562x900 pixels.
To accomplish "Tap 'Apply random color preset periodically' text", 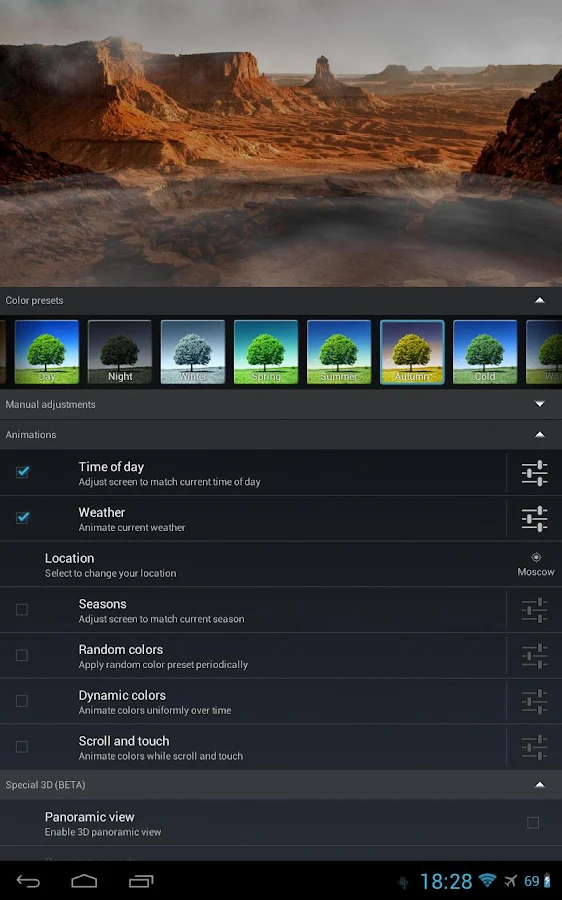I will click(x=163, y=665).
